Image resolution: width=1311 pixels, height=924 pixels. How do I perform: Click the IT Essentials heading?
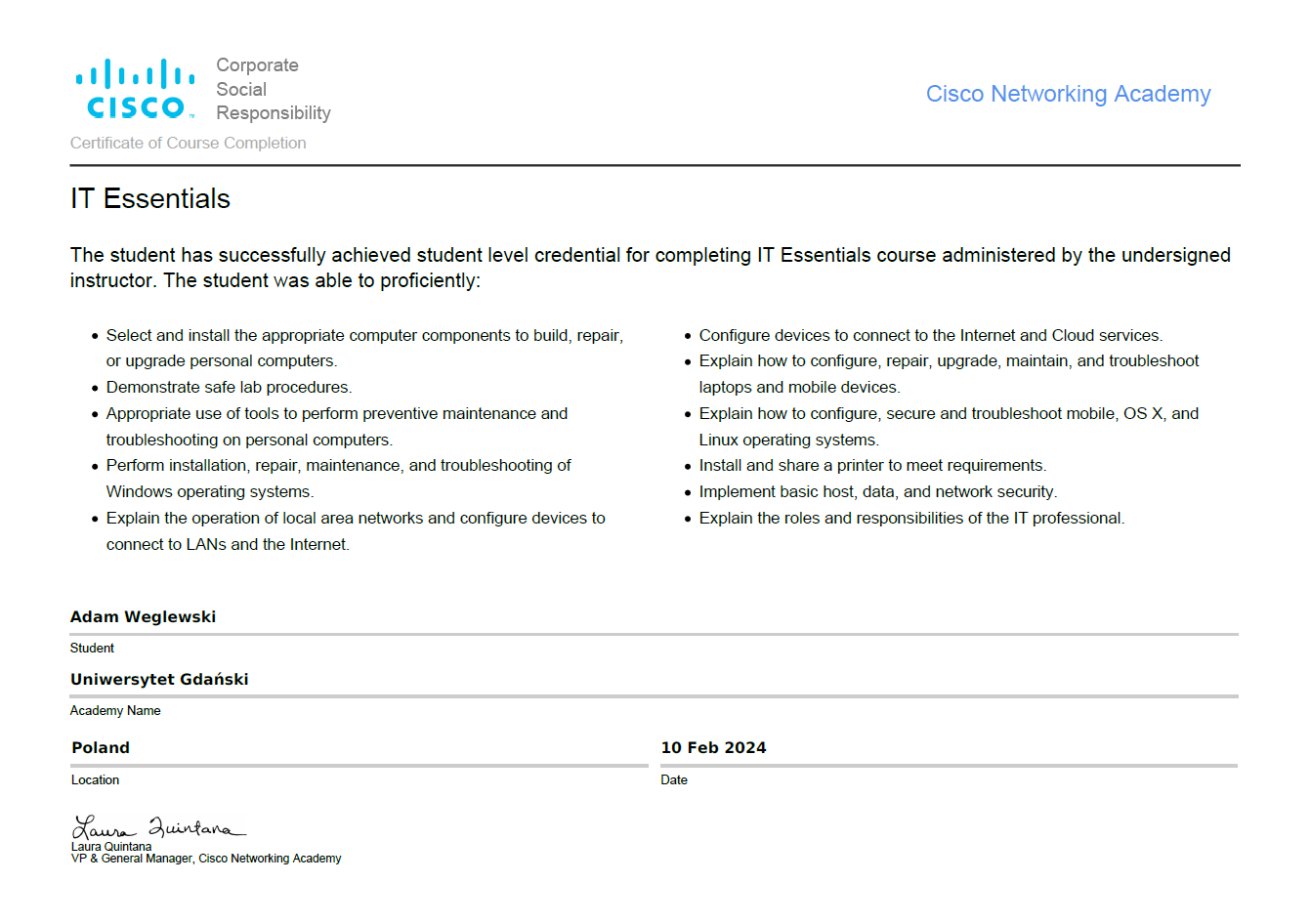point(150,199)
